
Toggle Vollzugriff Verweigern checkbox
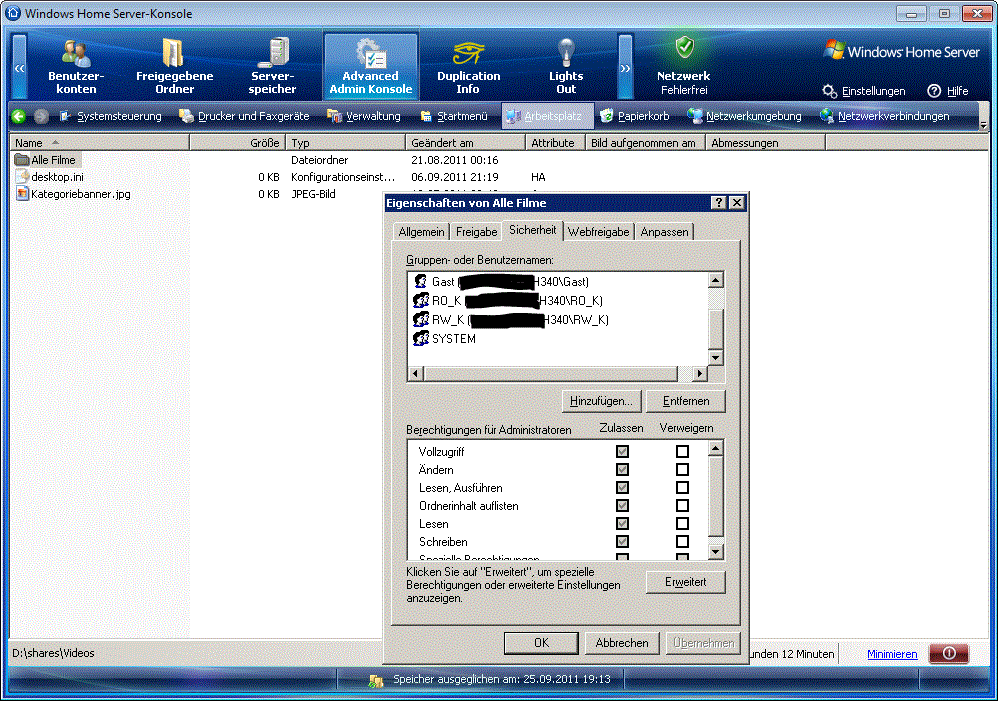coord(682,451)
